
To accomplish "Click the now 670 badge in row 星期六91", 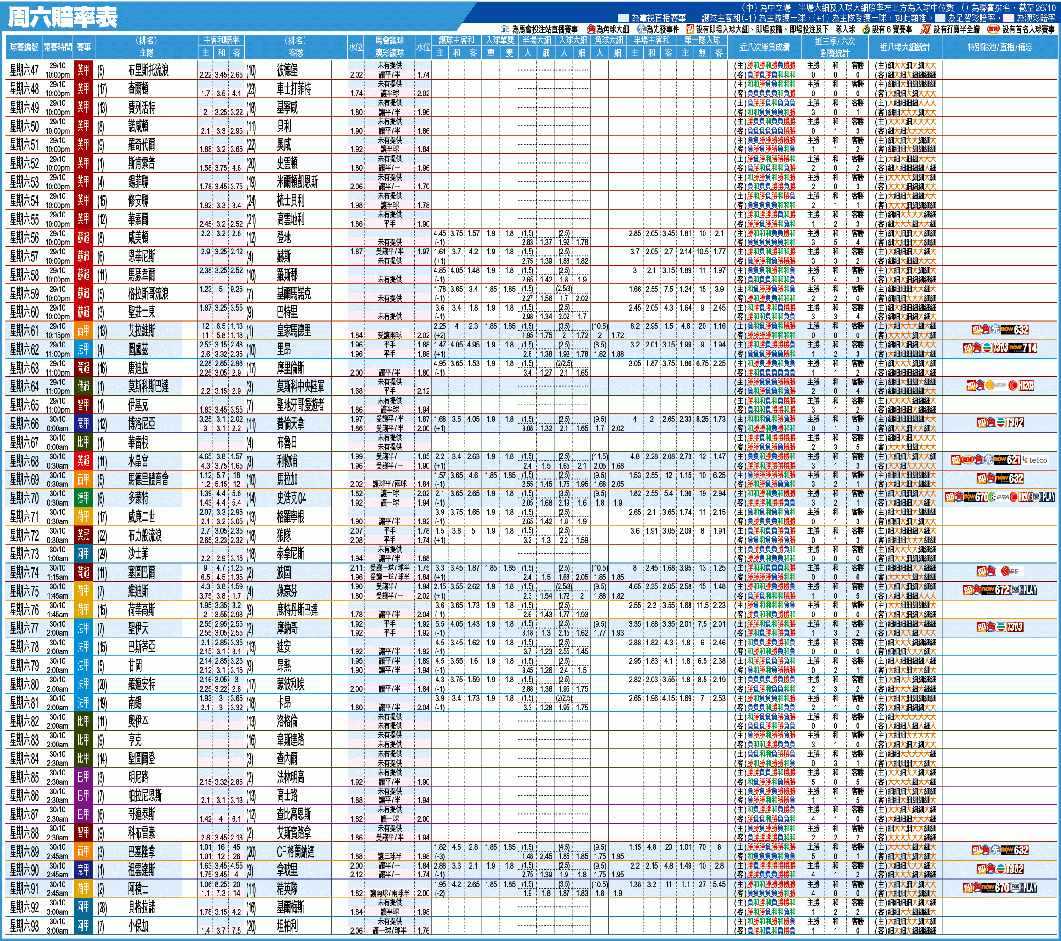I will click(997, 888).
